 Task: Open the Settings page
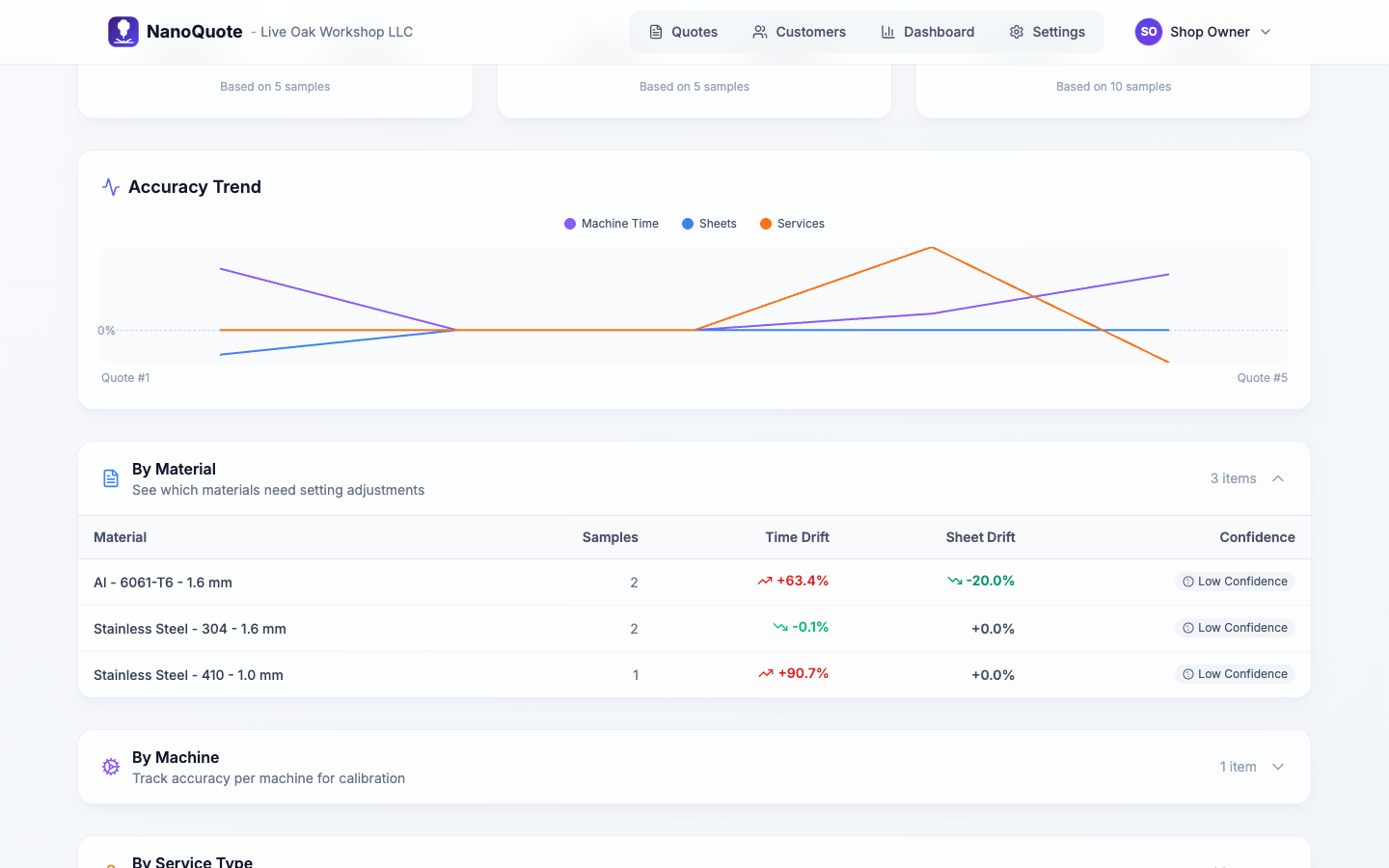click(1047, 32)
